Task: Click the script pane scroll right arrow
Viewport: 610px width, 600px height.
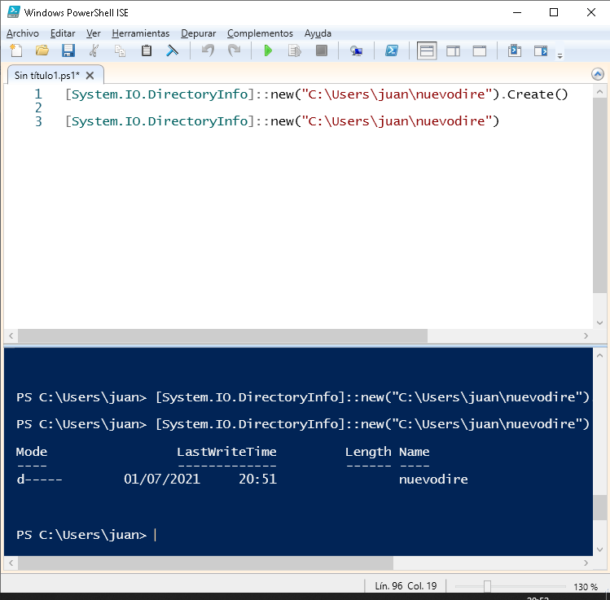Action: tap(586, 335)
